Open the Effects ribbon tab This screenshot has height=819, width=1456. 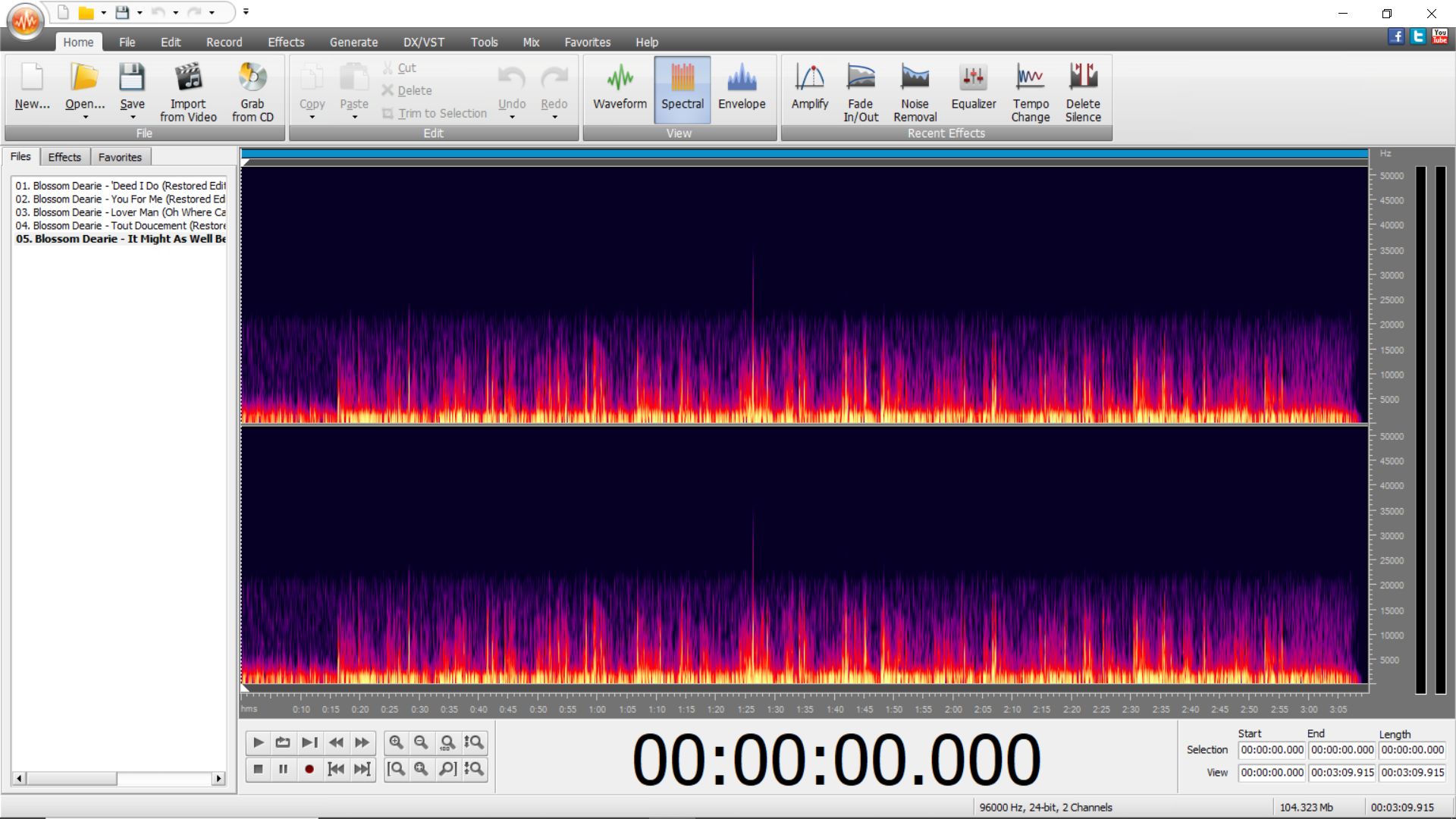click(x=286, y=42)
